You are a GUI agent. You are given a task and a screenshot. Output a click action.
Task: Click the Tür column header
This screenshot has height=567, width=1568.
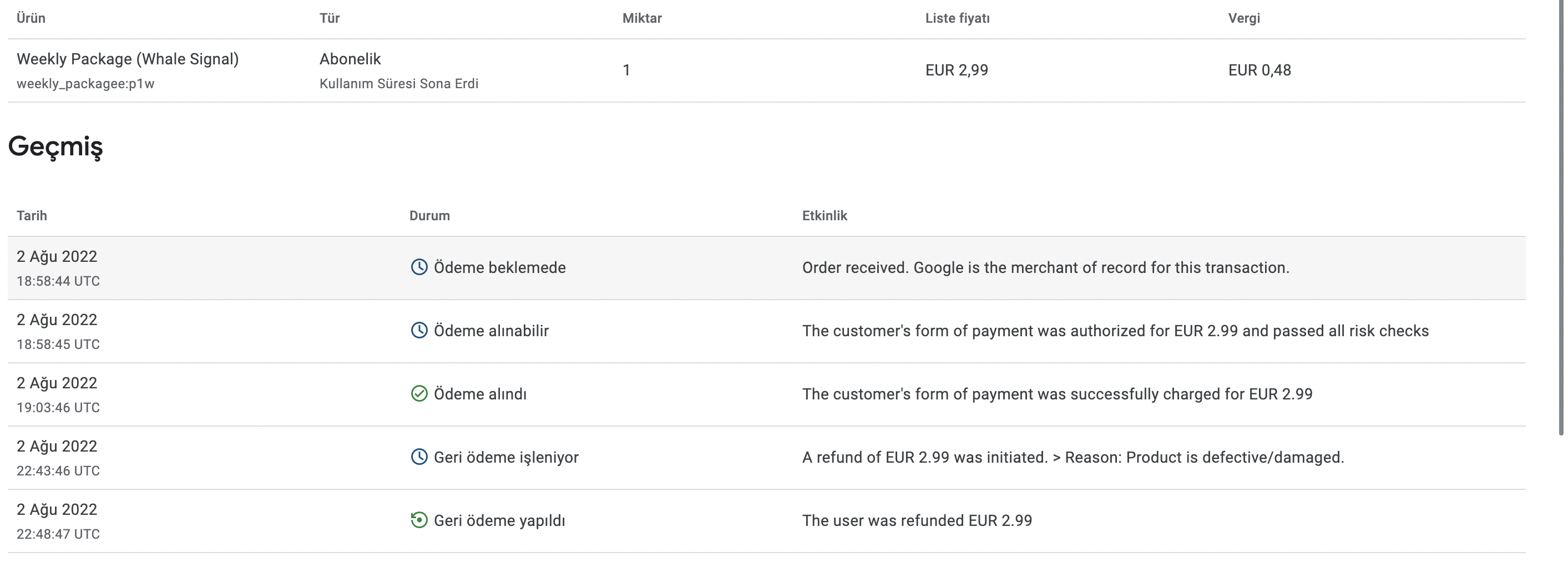tap(330, 18)
